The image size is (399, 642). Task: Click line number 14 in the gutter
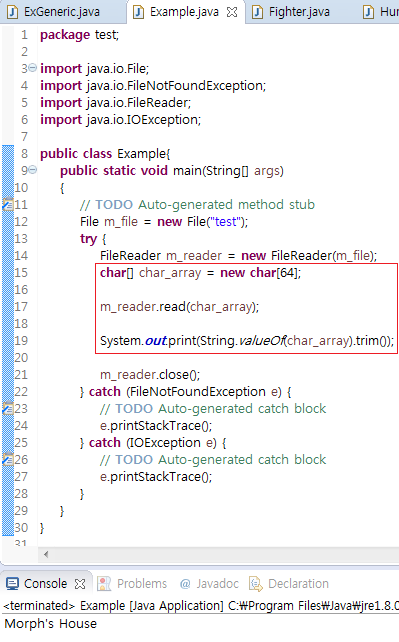[21, 256]
